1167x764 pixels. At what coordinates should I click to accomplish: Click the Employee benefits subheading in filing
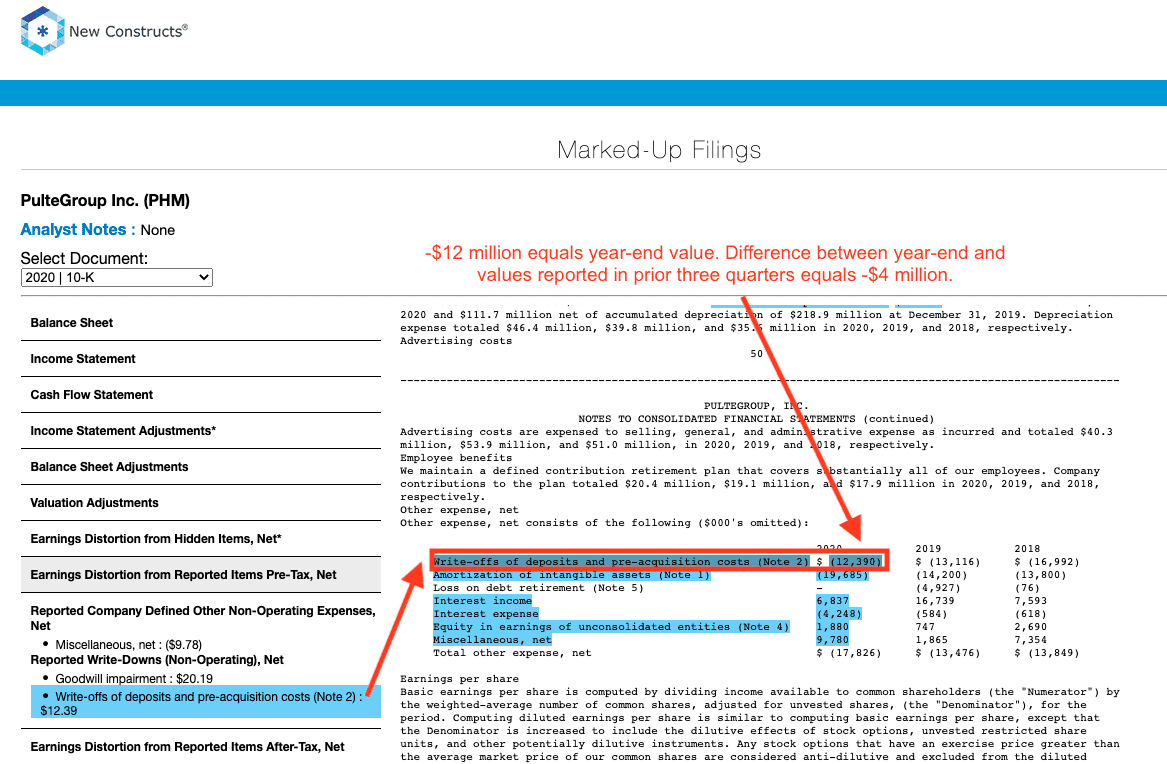456,458
